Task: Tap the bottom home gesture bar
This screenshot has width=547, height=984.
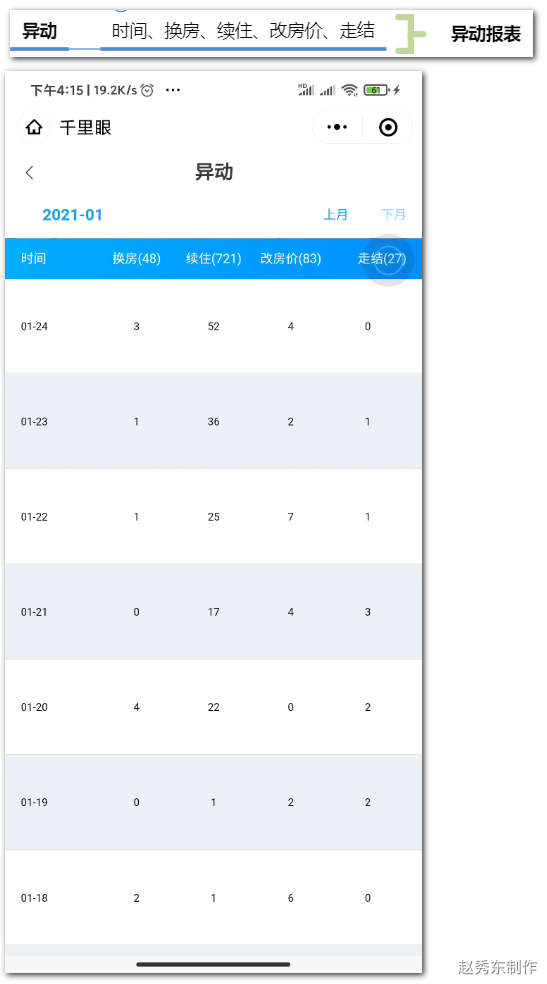Action: point(213,964)
